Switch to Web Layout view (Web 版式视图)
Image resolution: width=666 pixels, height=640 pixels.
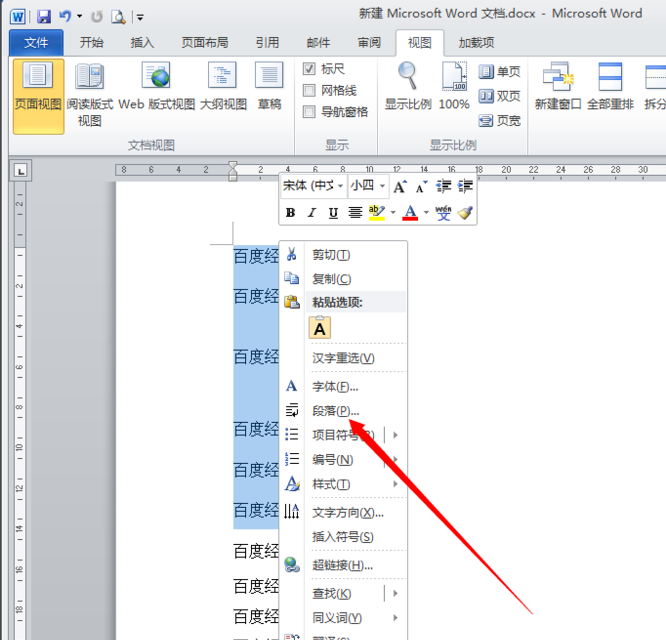point(156,87)
